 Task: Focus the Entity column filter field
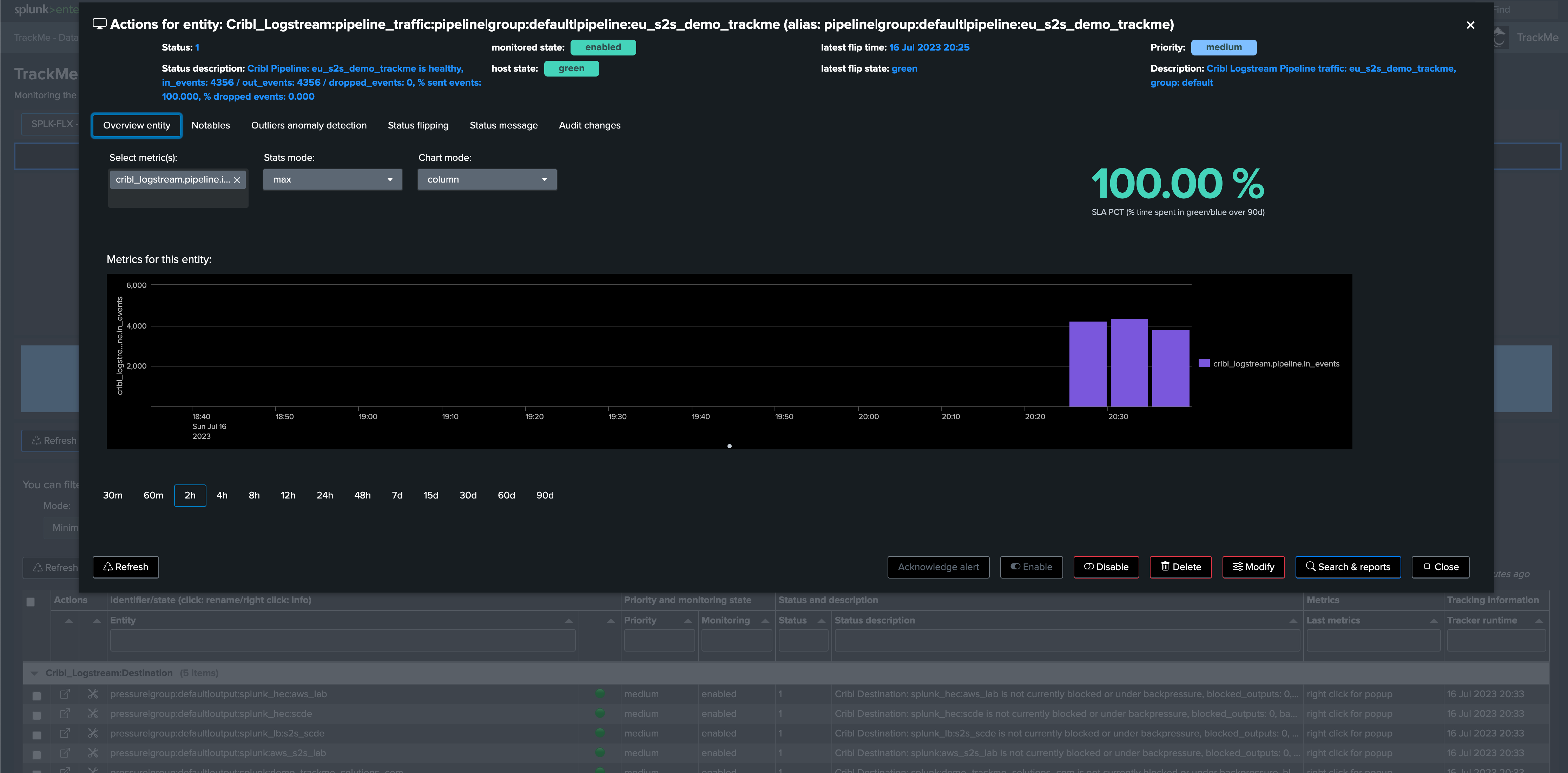(342, 640)
